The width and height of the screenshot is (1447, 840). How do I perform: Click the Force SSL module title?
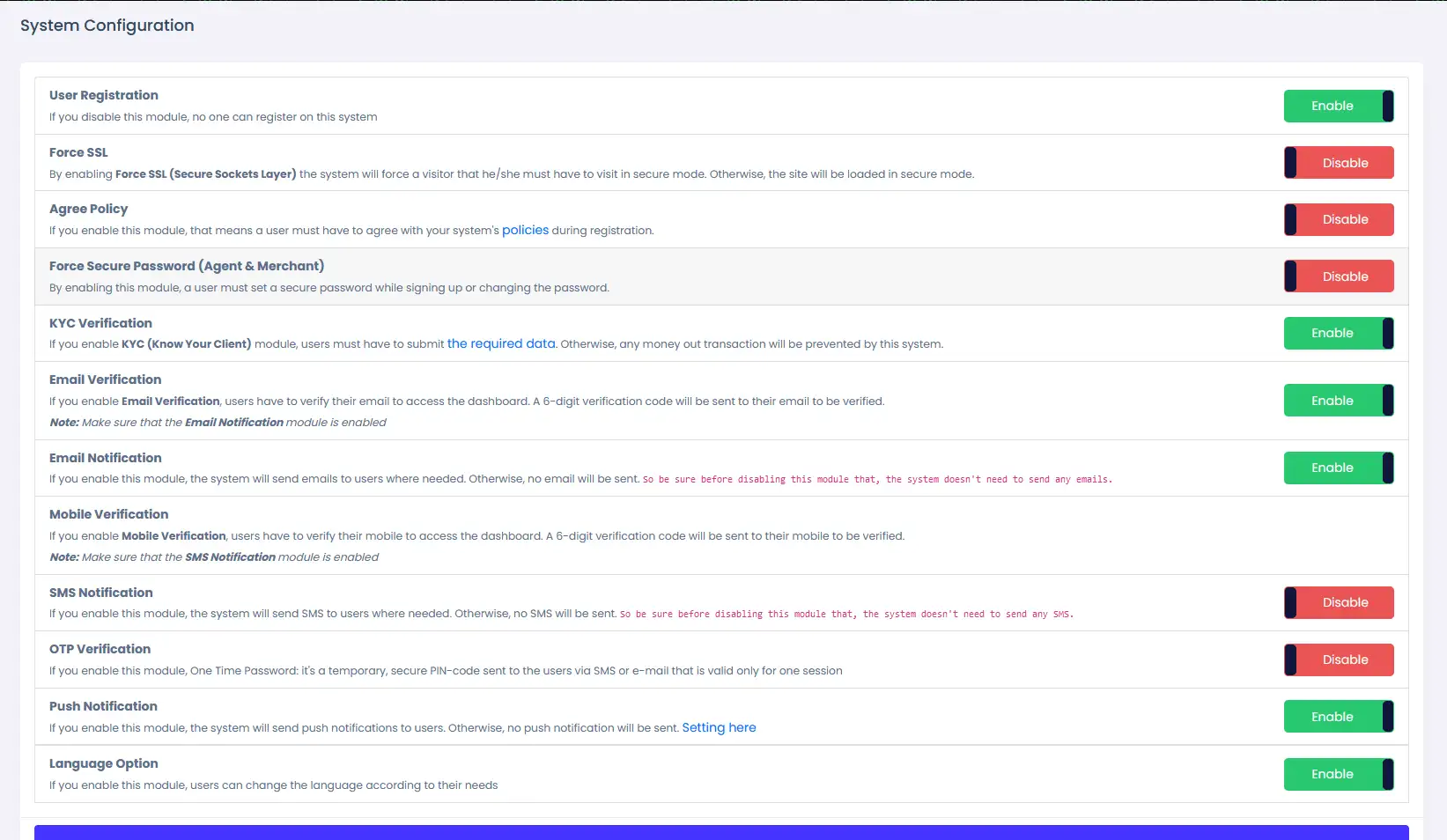point(78,152)
